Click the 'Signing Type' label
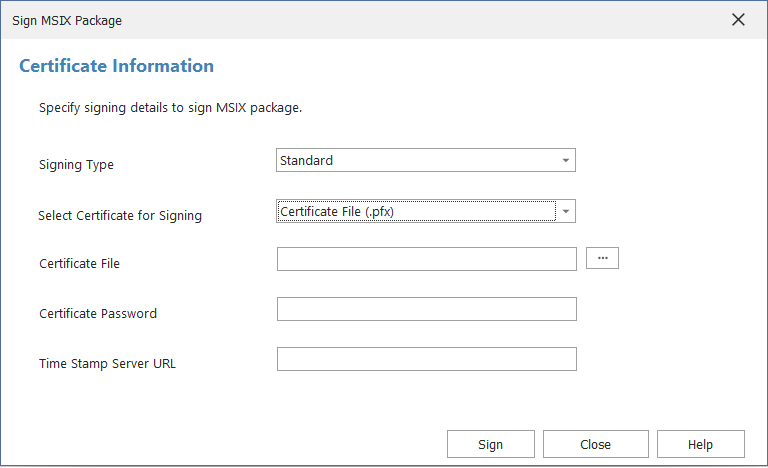This screenshot has height=468, width=768. (x=76, y=164)
